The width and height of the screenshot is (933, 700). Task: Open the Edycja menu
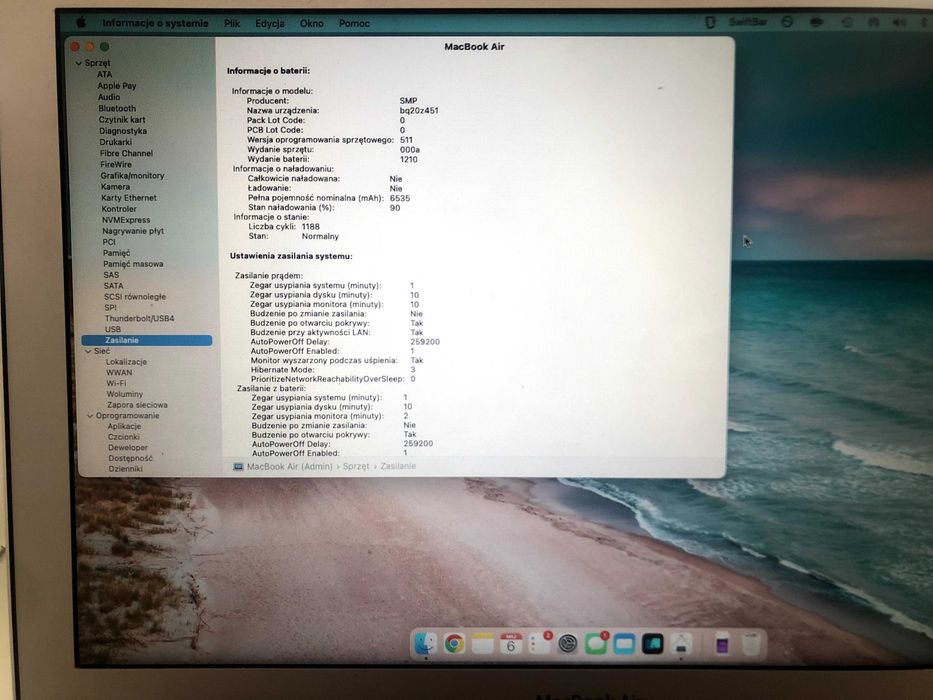tap(270, 23)
